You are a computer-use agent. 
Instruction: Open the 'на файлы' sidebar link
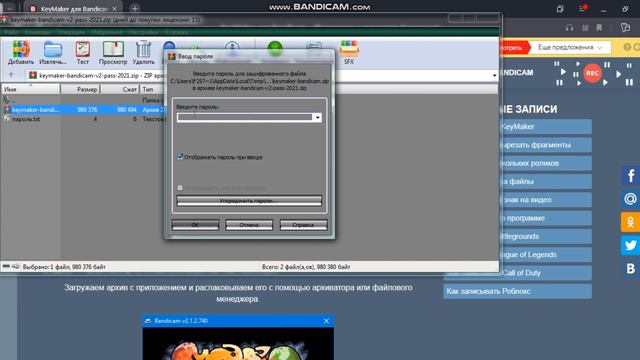[546, 182]
